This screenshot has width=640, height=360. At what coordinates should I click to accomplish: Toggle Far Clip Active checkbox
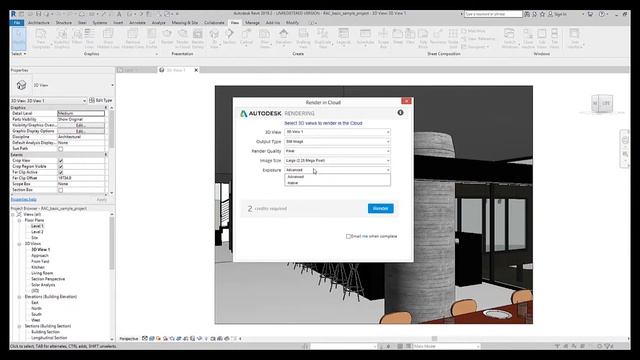click(60, 173)
